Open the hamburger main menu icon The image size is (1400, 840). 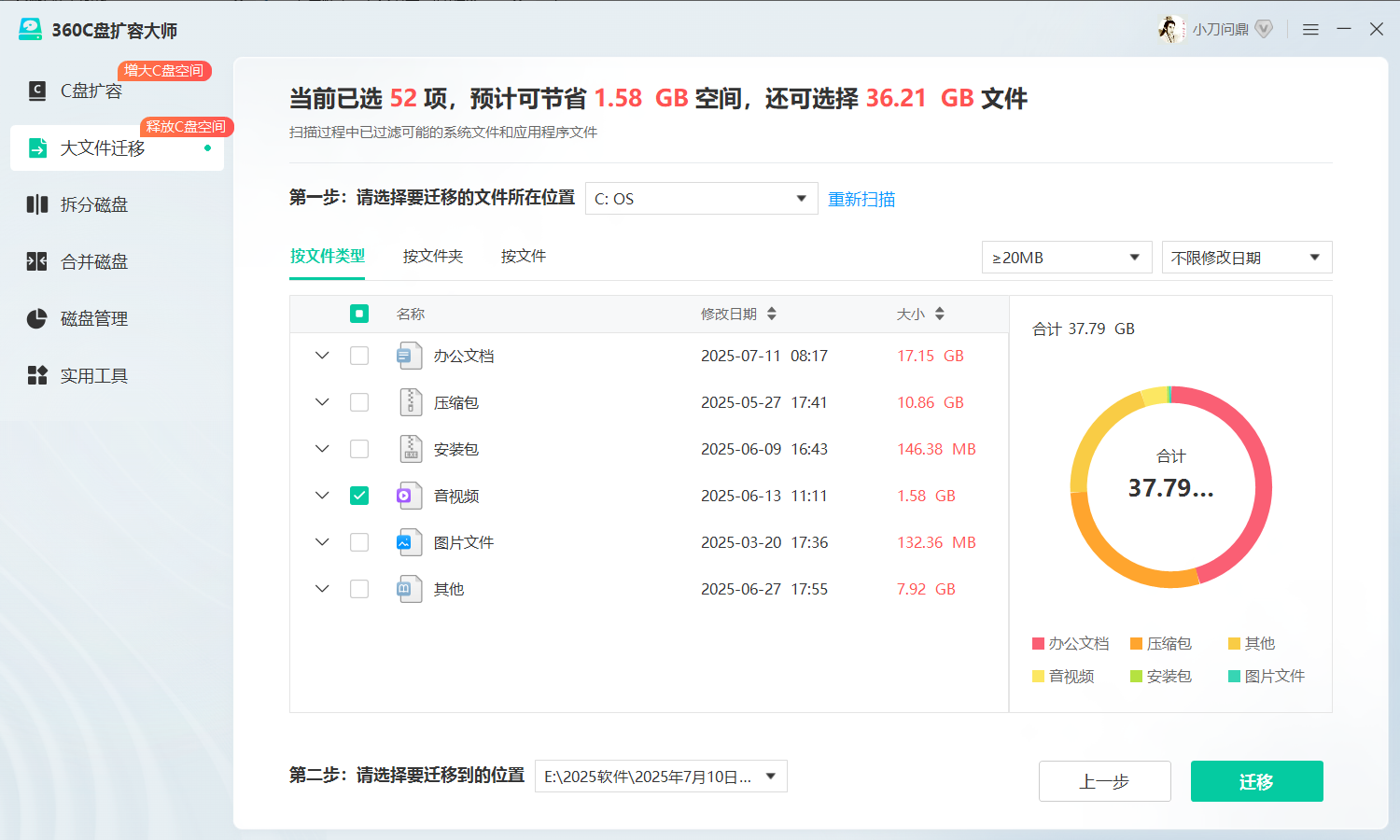click(1310, 30)
